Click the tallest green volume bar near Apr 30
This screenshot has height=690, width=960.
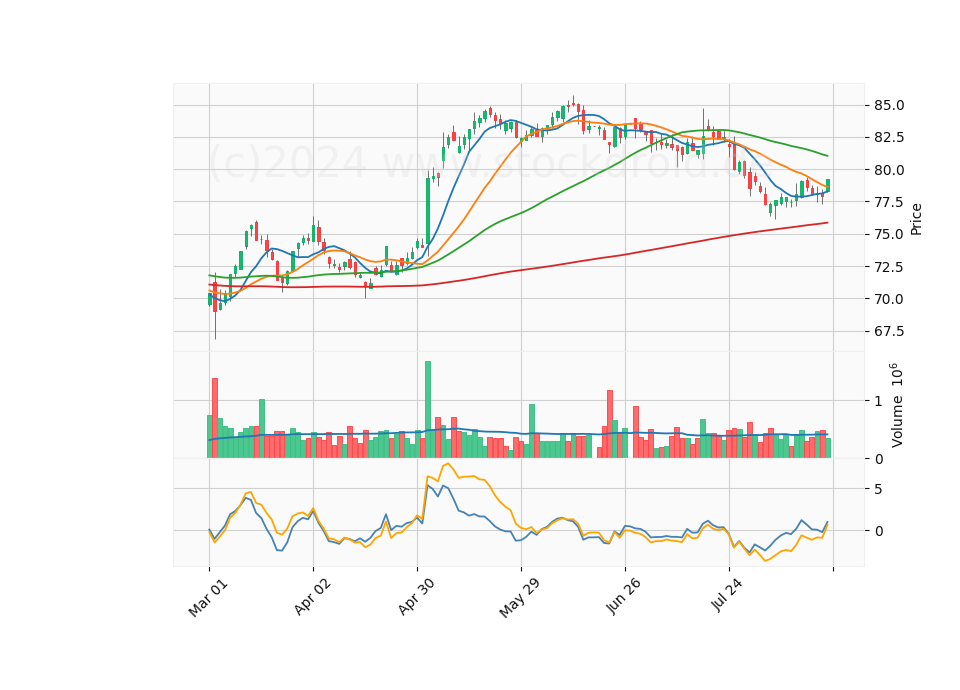click(x=428, y=410)
